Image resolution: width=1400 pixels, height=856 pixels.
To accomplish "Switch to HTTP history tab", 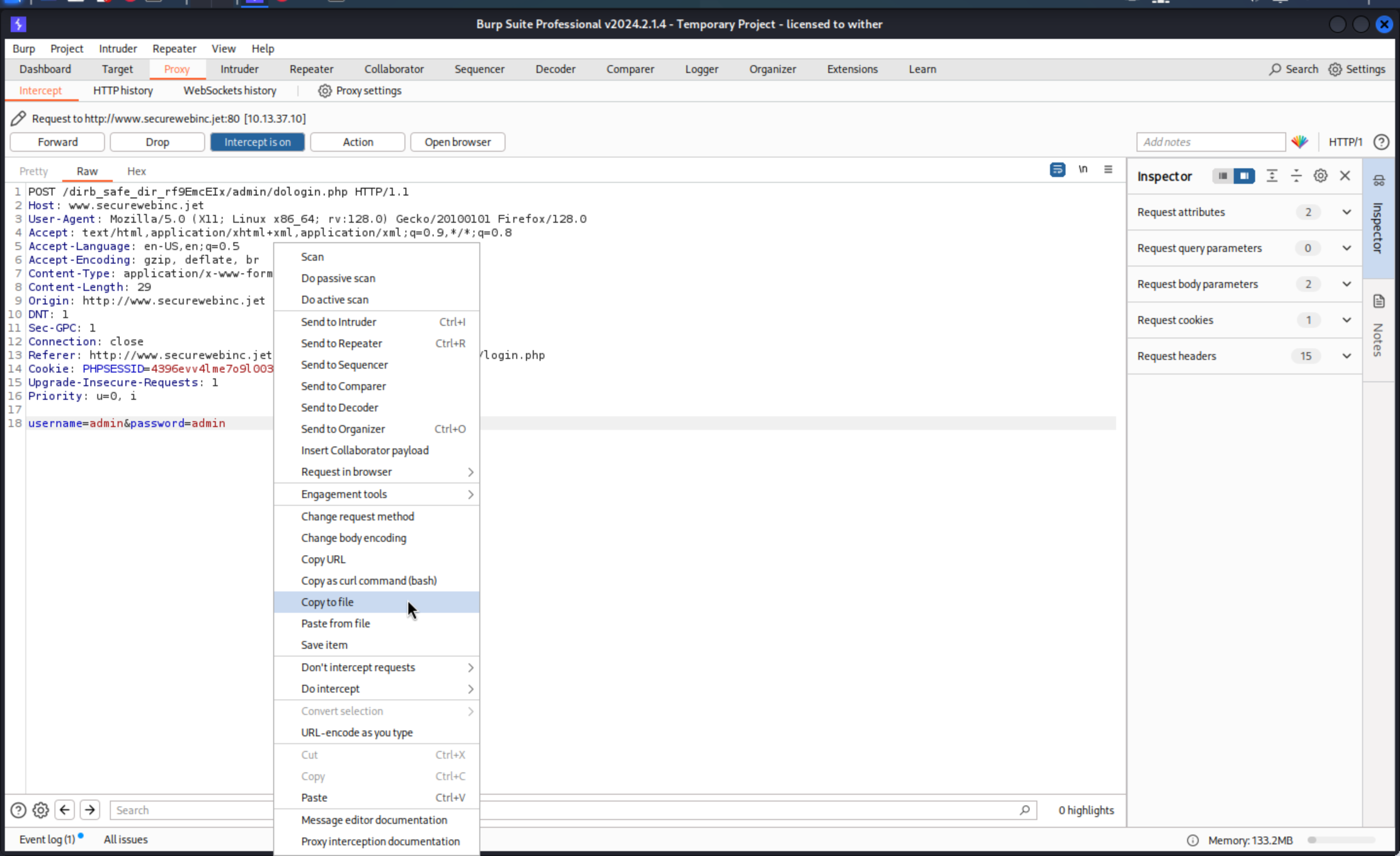I will click(122, 91).
